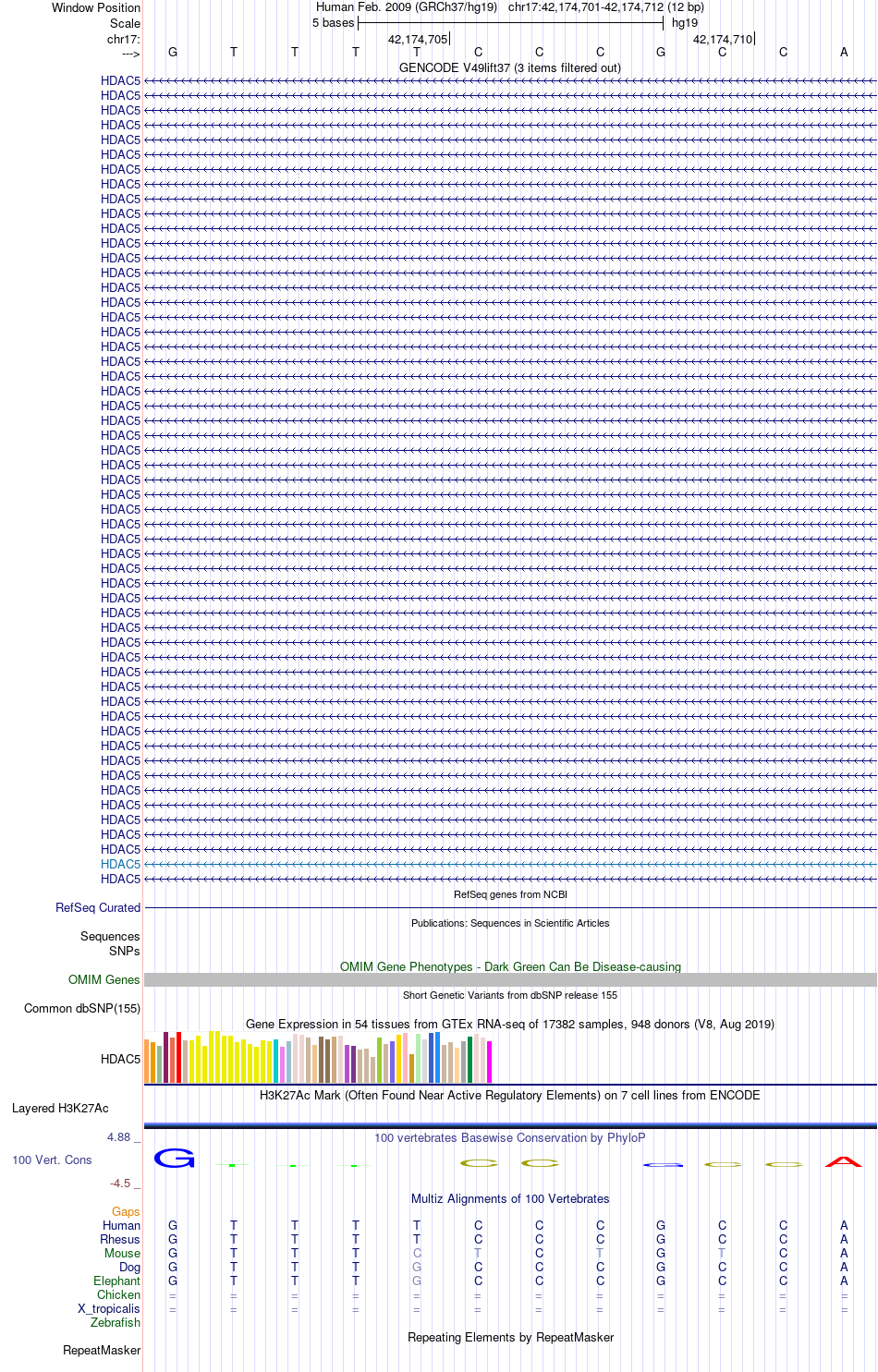878x1372 pixels.
Task: Click the gray OMIM Genes item bar
Action: point(510,979)
